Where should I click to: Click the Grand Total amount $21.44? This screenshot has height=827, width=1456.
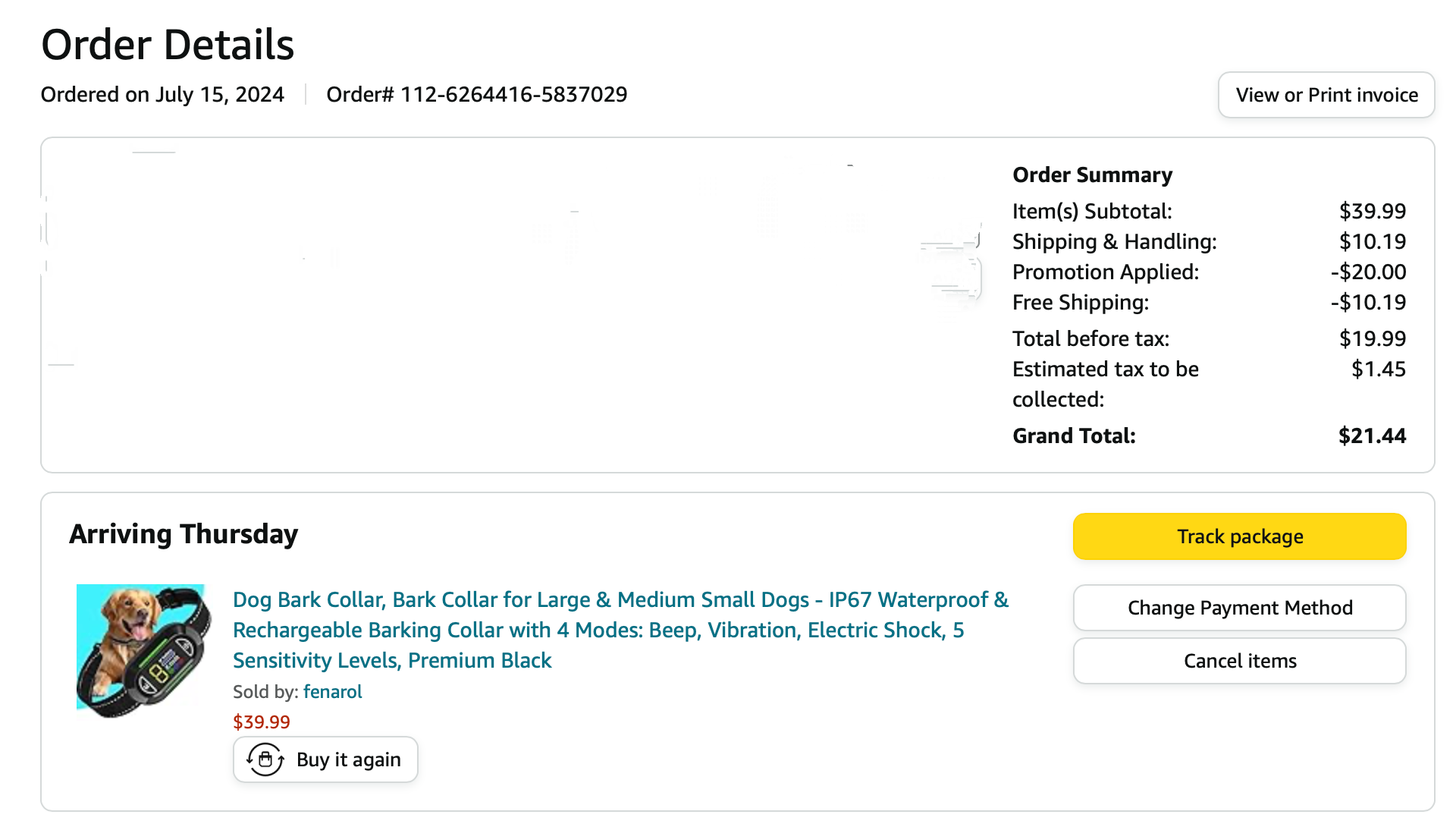[1371, 436]
